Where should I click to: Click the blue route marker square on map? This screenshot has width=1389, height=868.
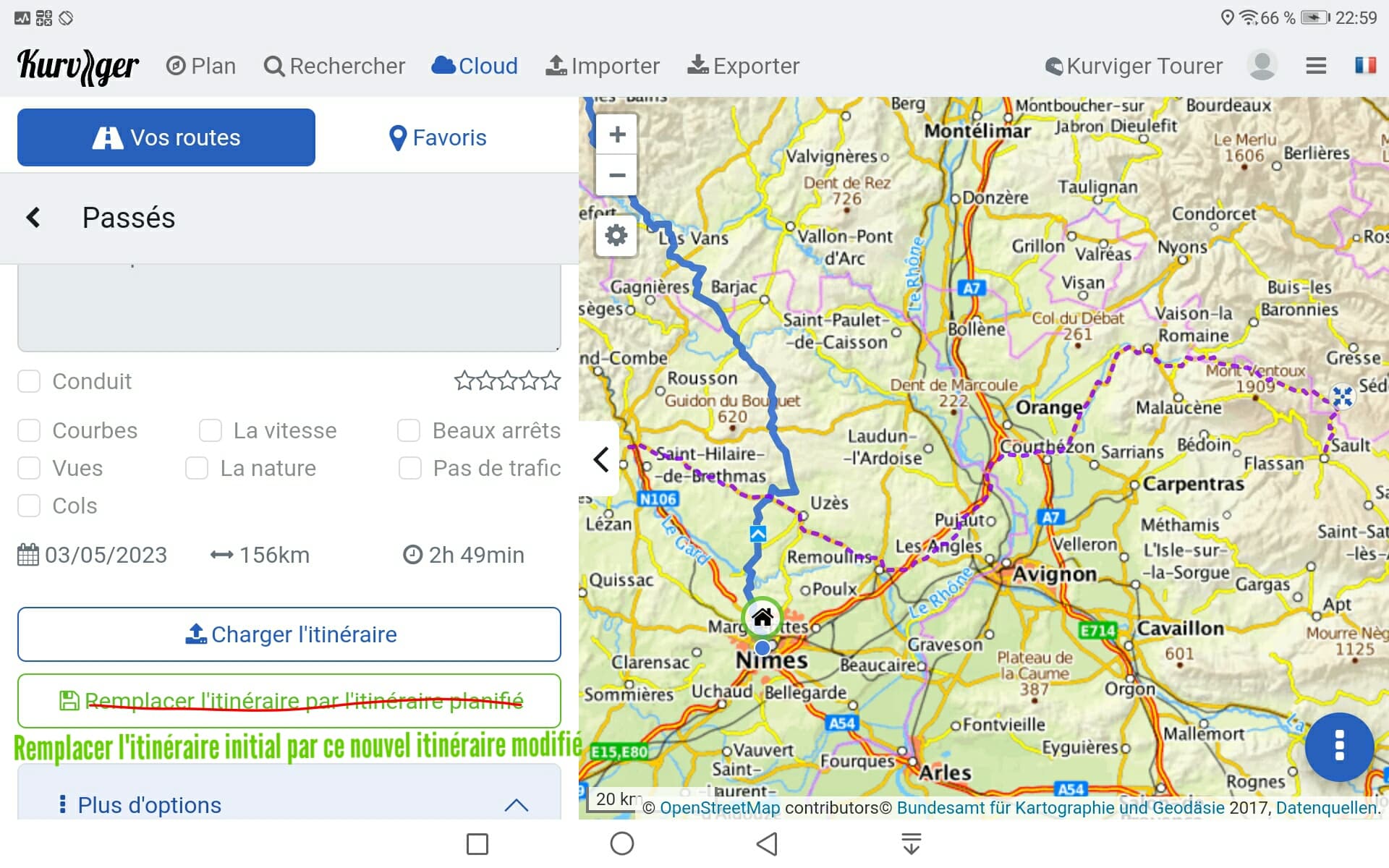[757, 534]
